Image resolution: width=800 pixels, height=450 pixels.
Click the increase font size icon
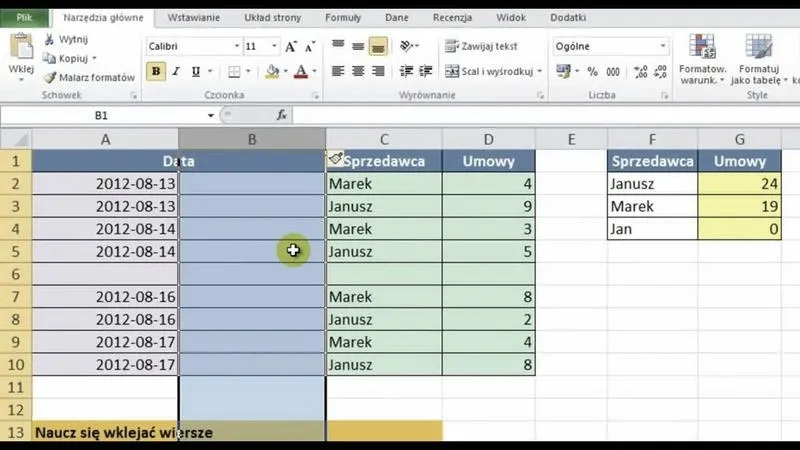(x=291, y=46)
